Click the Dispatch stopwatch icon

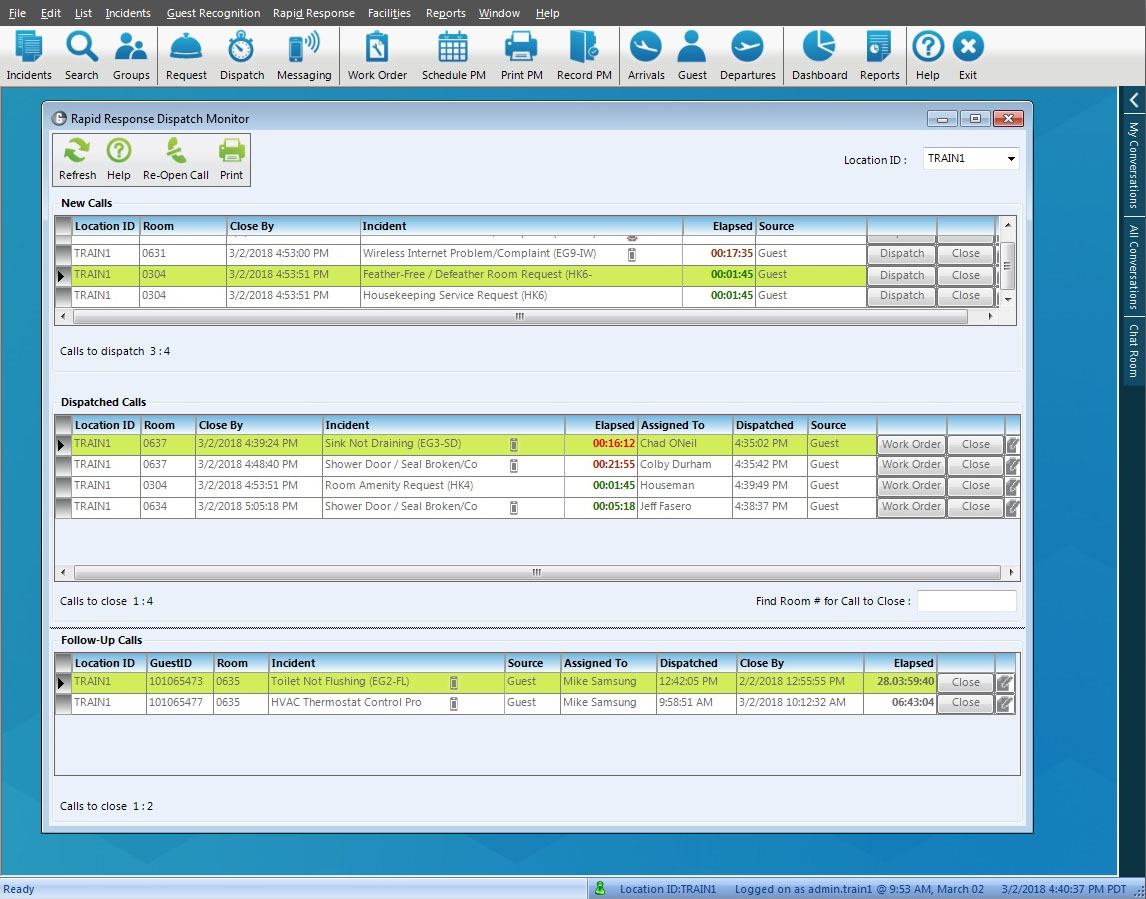tap(242, 55)
